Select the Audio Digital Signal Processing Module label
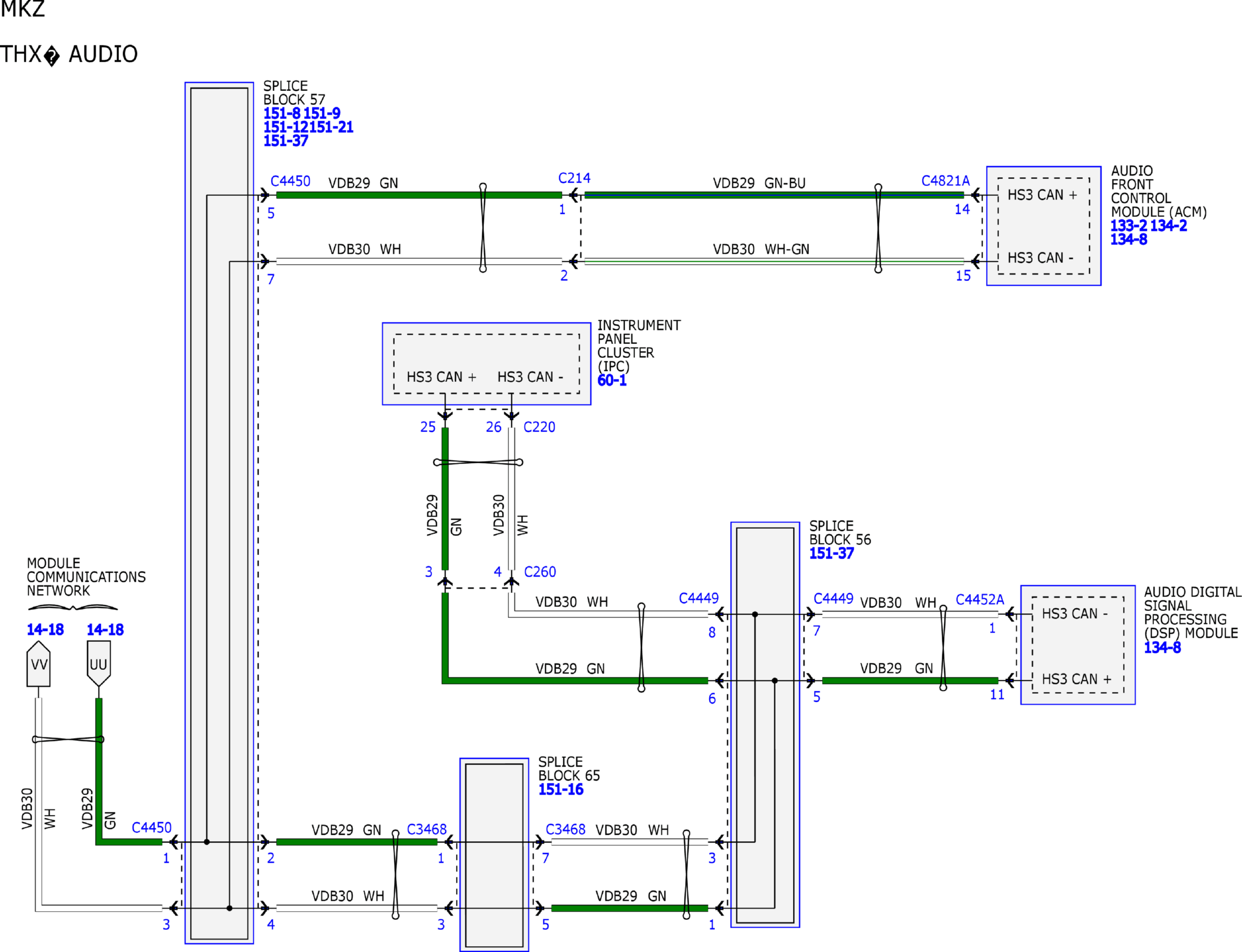 tap(1192, 613)
